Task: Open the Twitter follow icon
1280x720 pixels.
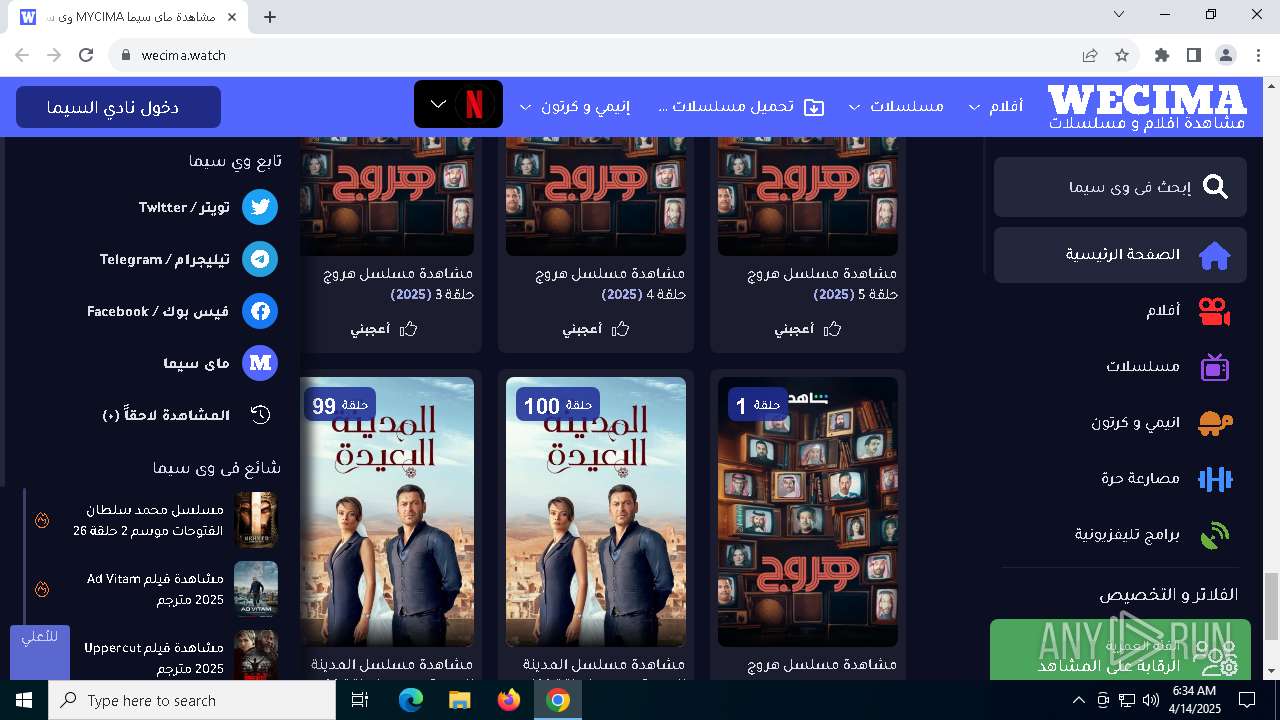Action: pos(261,207)
